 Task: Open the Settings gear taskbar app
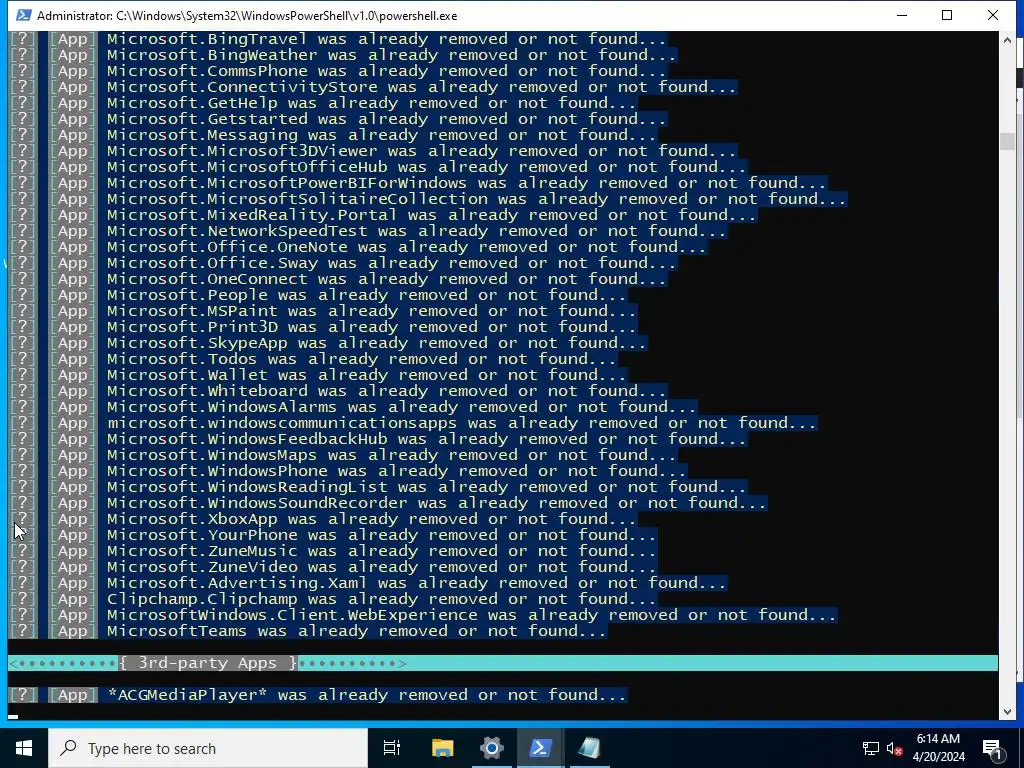[x=492, y=748]
